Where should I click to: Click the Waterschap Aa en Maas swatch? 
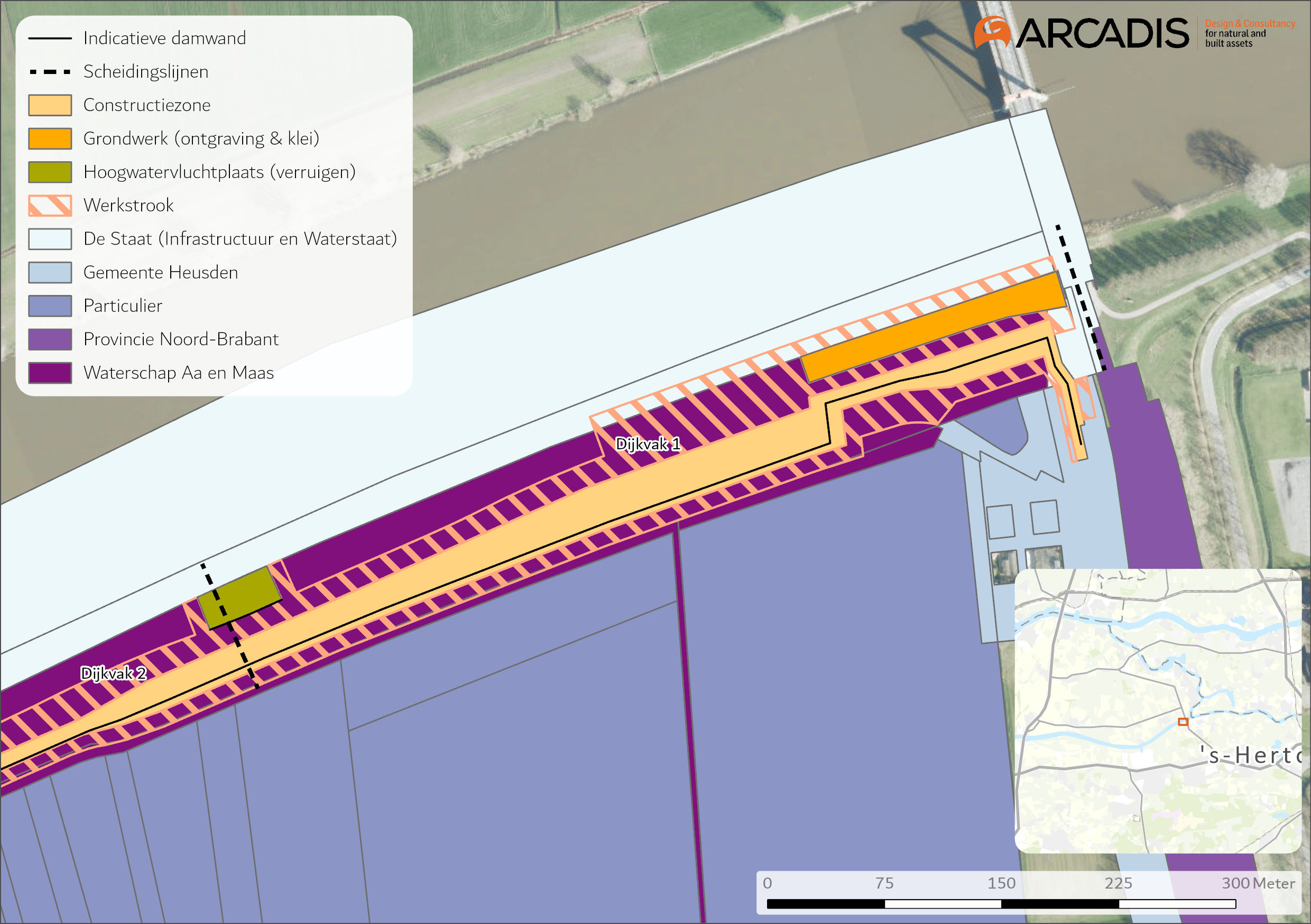click(x=50, y=373)
